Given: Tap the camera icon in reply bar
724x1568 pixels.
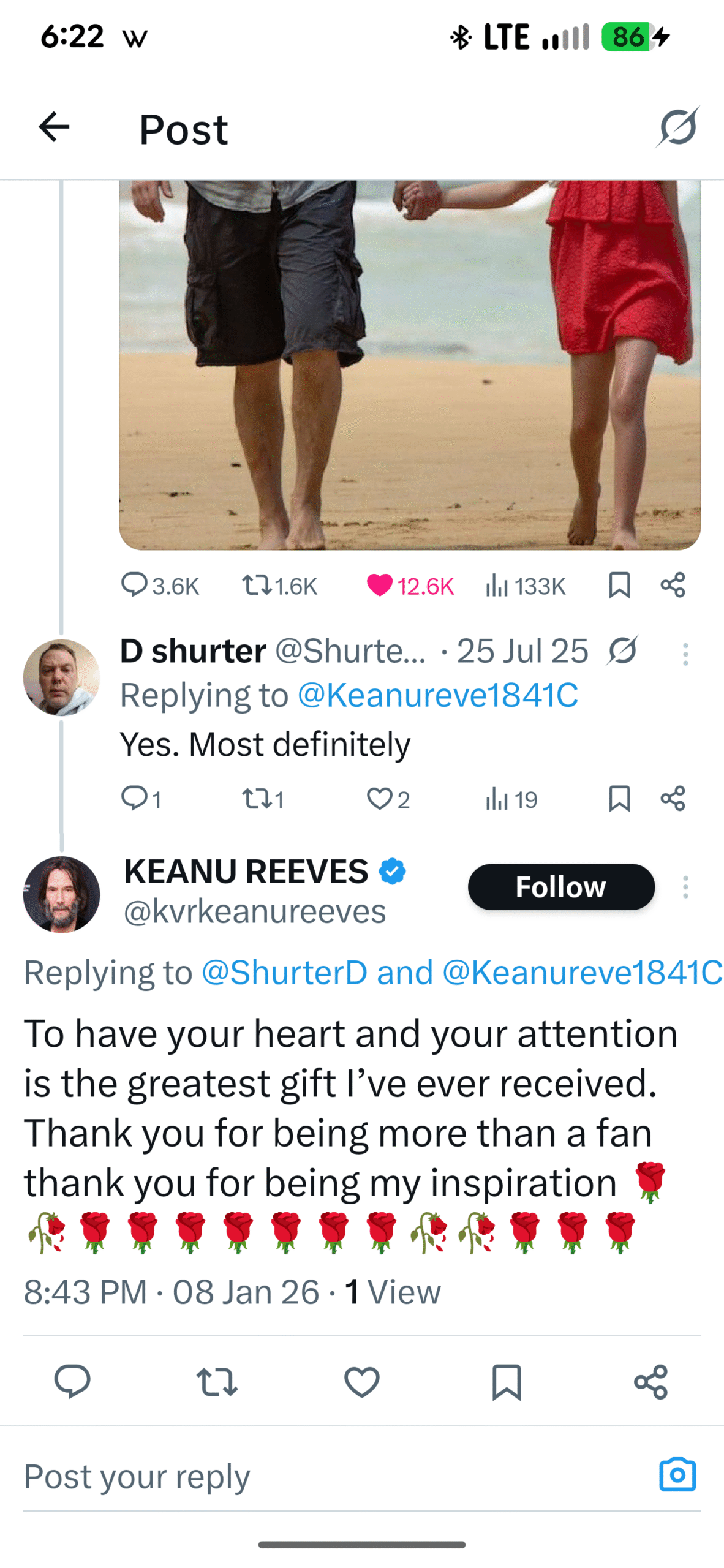Looking at the screenshot, I should coord(677,1474).
